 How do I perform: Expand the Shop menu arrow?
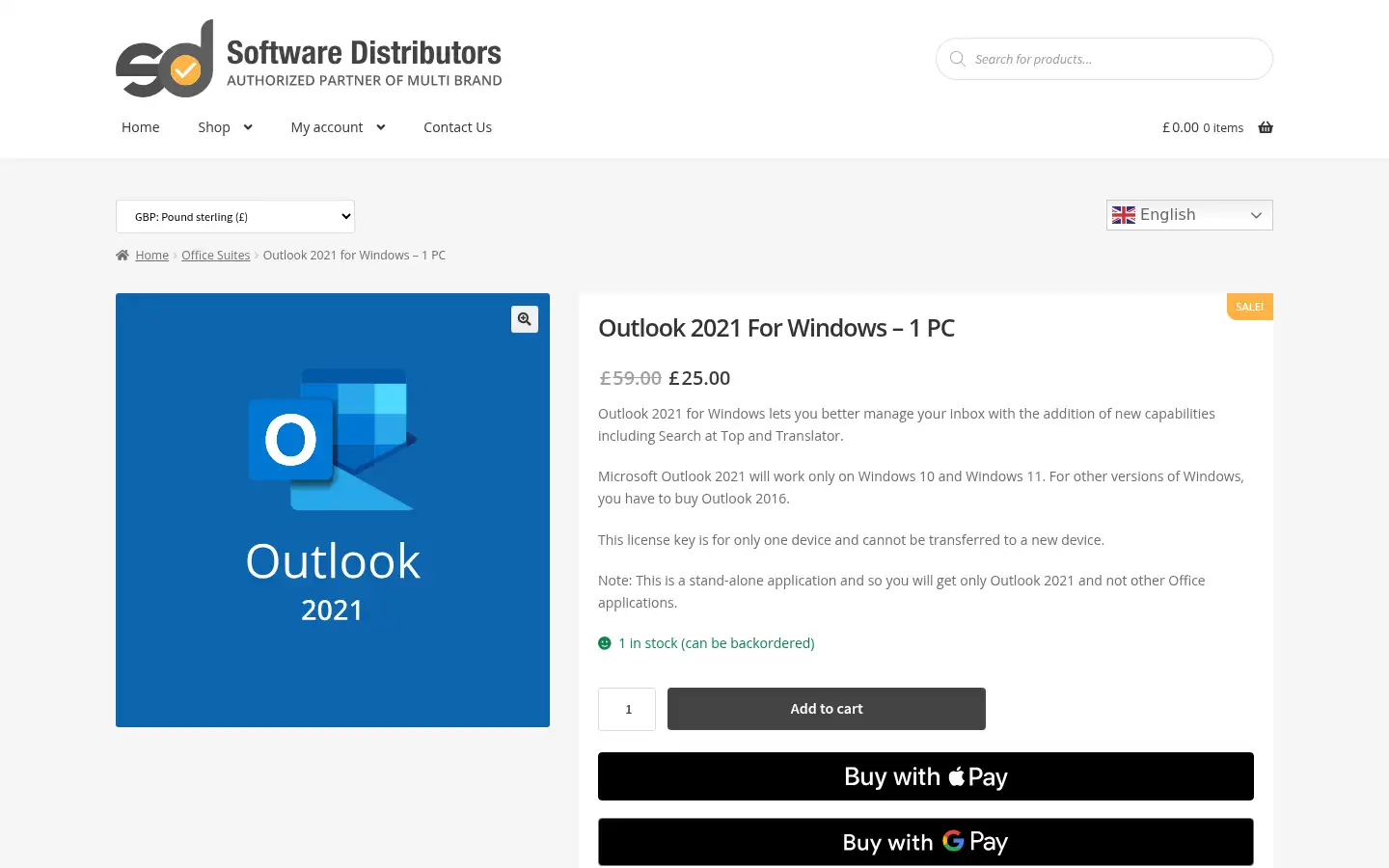click(x=248, y=127)
